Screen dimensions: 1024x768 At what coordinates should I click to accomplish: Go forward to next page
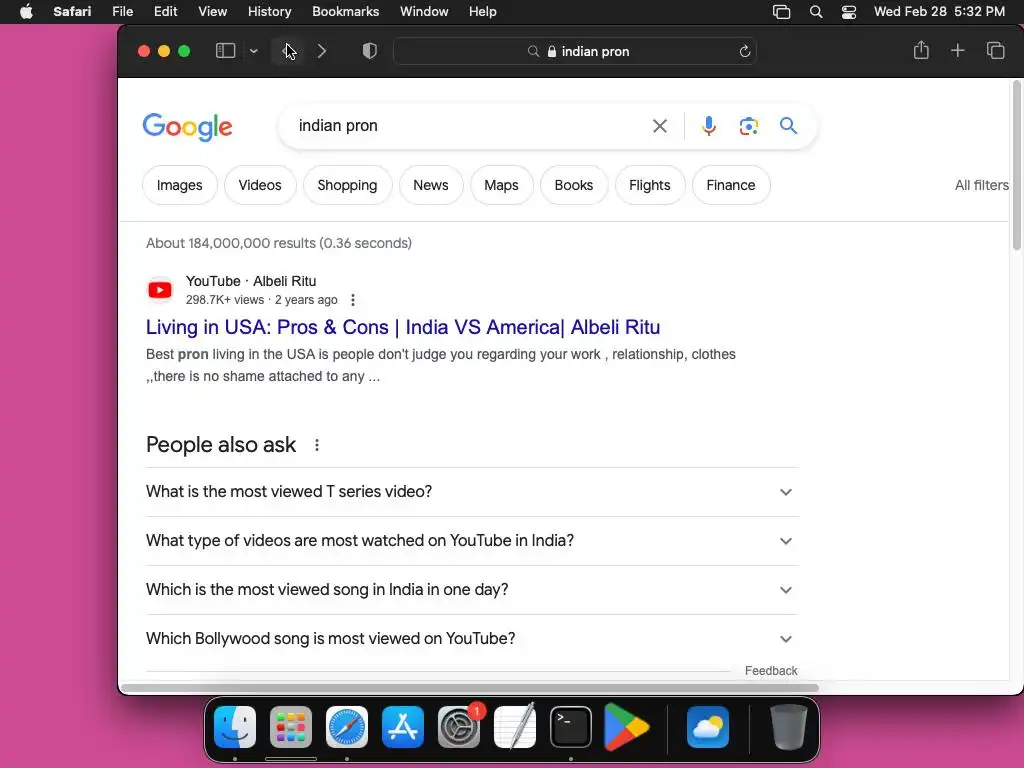pyautogui.click(x=321, y=51)
